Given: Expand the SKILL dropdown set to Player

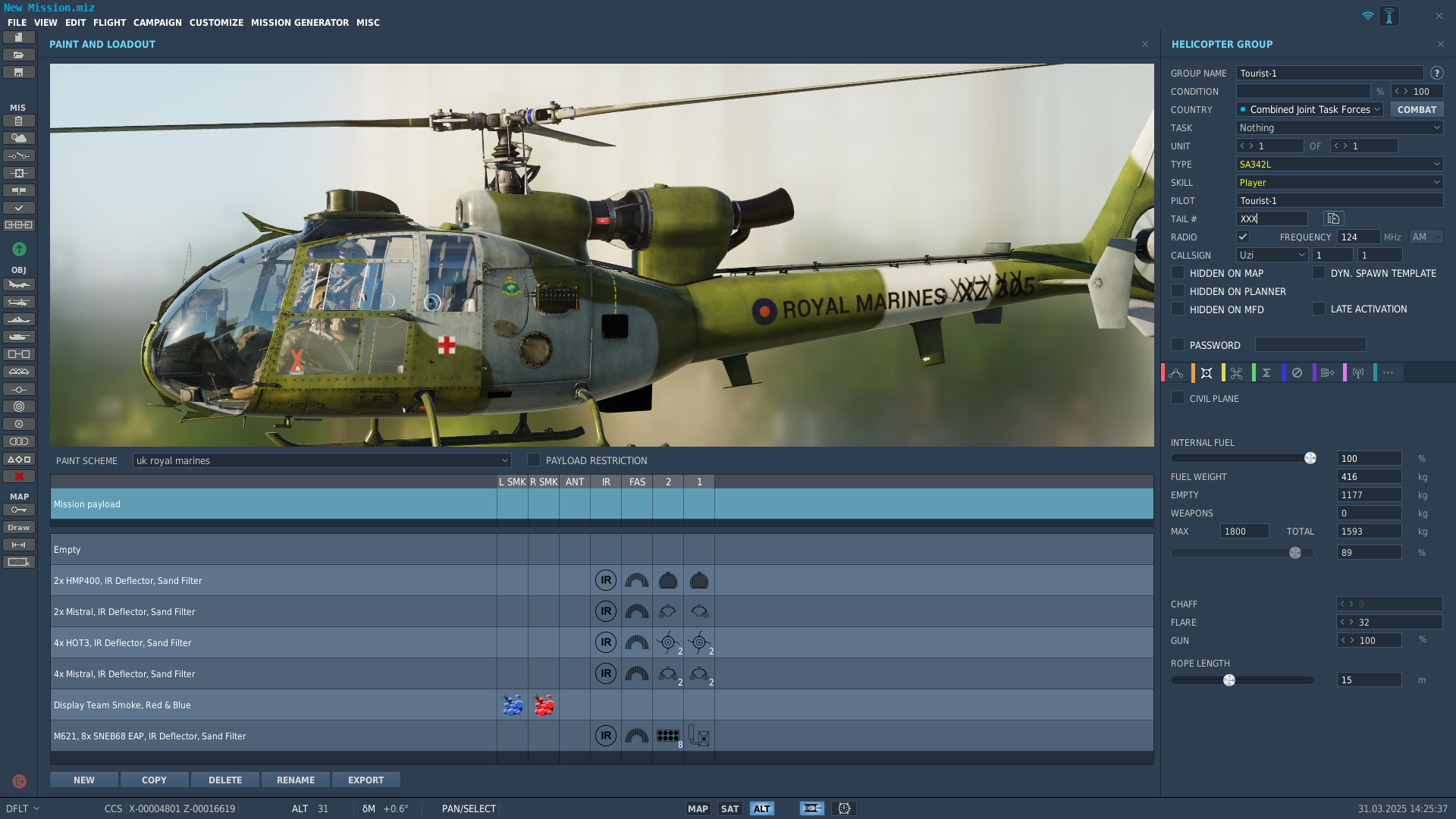Looking at the screenshot, I should [x=1339, y=182].
